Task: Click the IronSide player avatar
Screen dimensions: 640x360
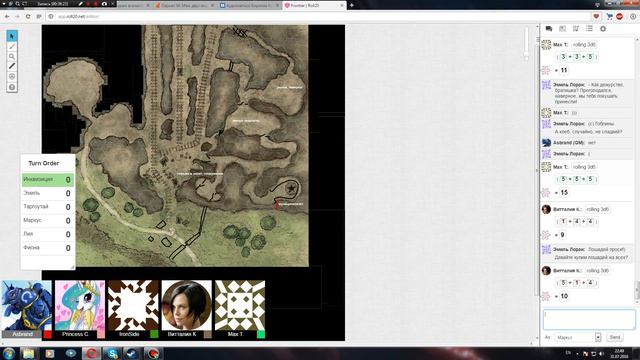Action: [x=133, y=305]
